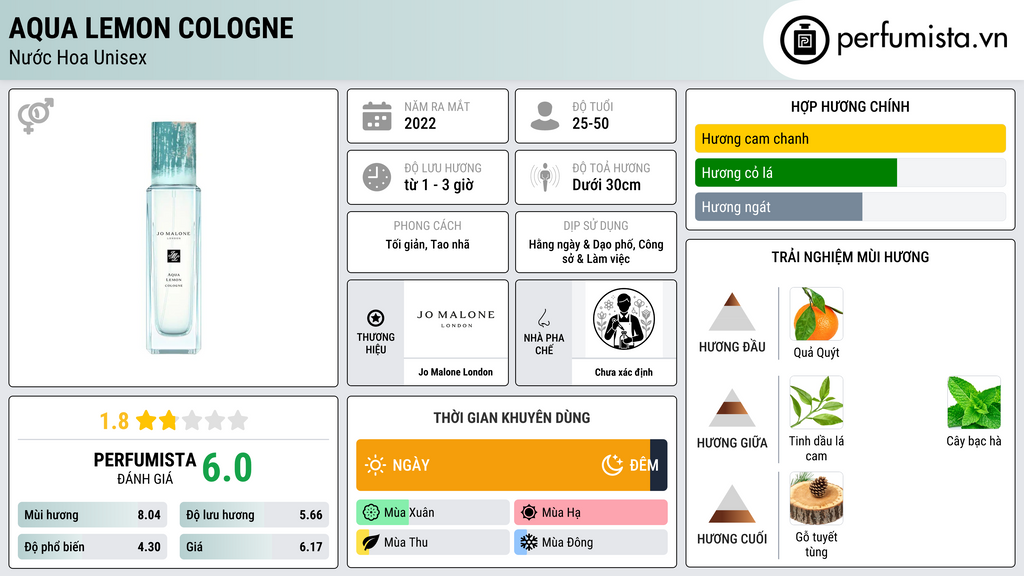Click the gray Hương ngát accord bar

(x=778, y=207)
